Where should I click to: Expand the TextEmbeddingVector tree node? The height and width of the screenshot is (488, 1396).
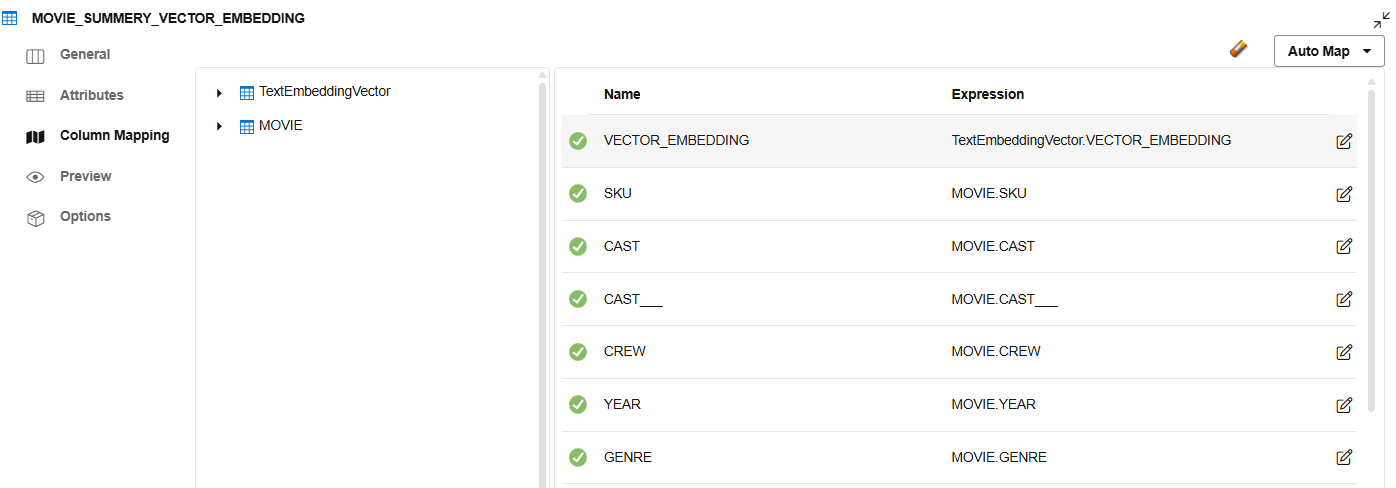[x=219, y=93]
